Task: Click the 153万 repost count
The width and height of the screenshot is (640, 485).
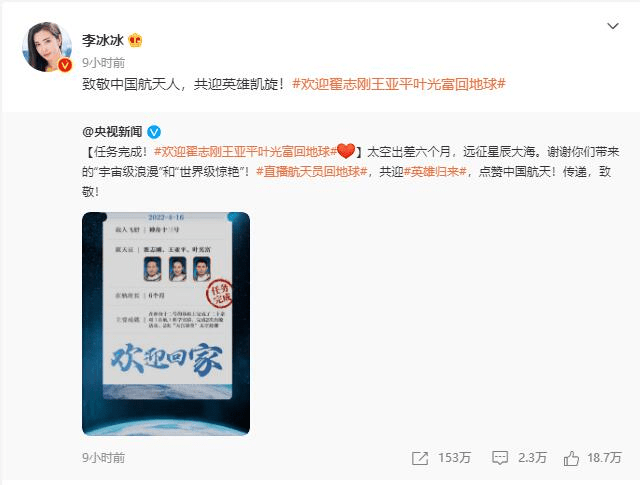Action: point(455,458)
